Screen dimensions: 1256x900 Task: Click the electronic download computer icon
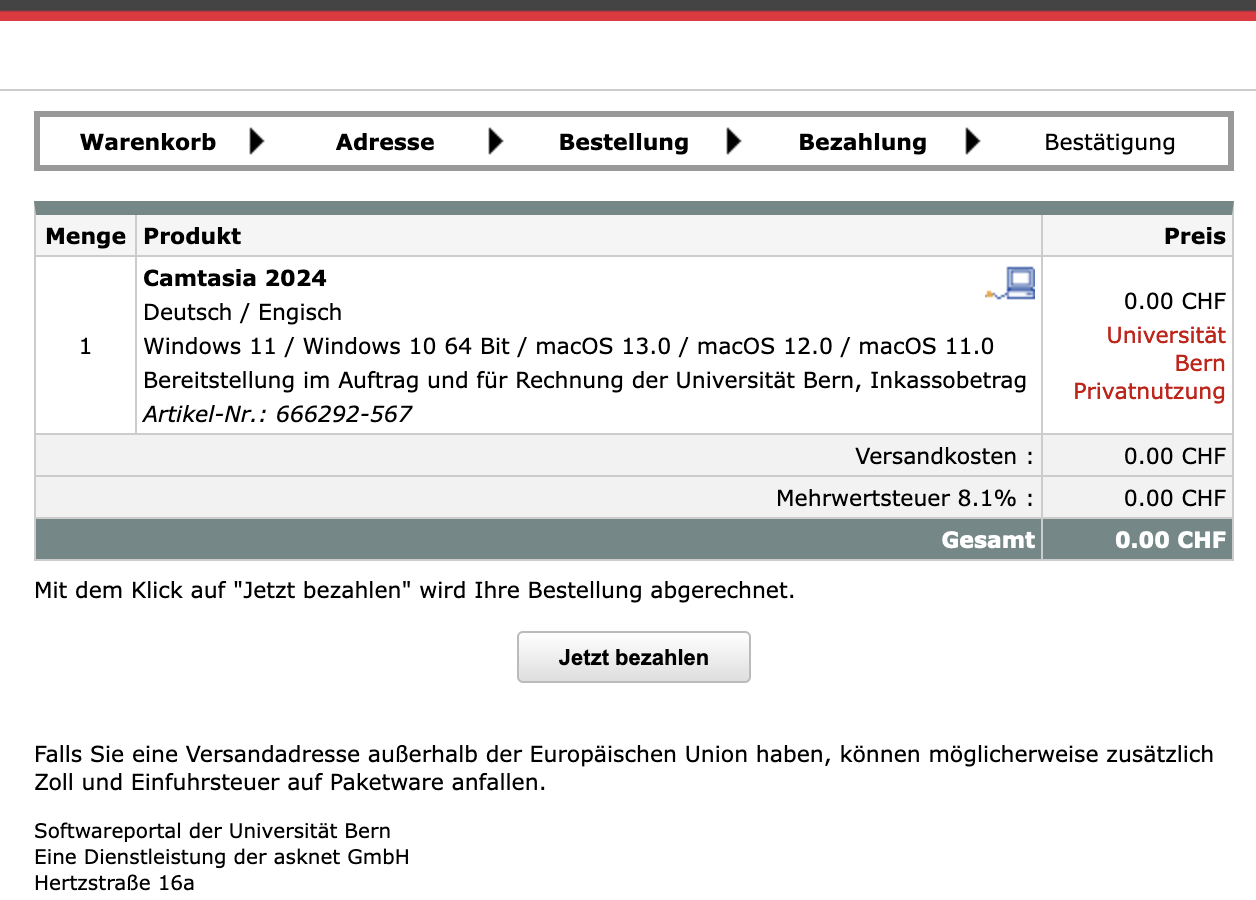tap(1012, 284)
